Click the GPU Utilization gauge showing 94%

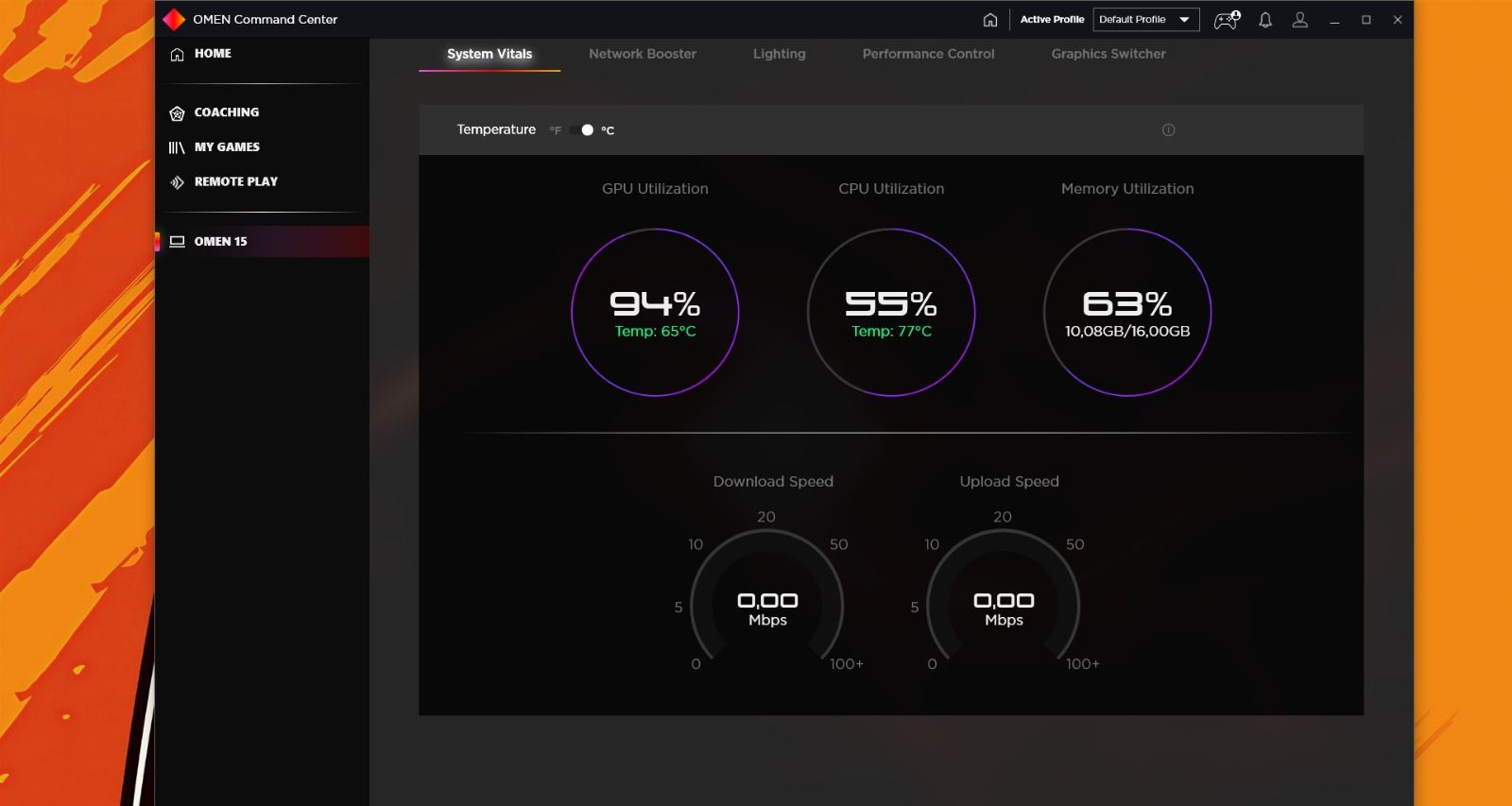click(655, 313)
